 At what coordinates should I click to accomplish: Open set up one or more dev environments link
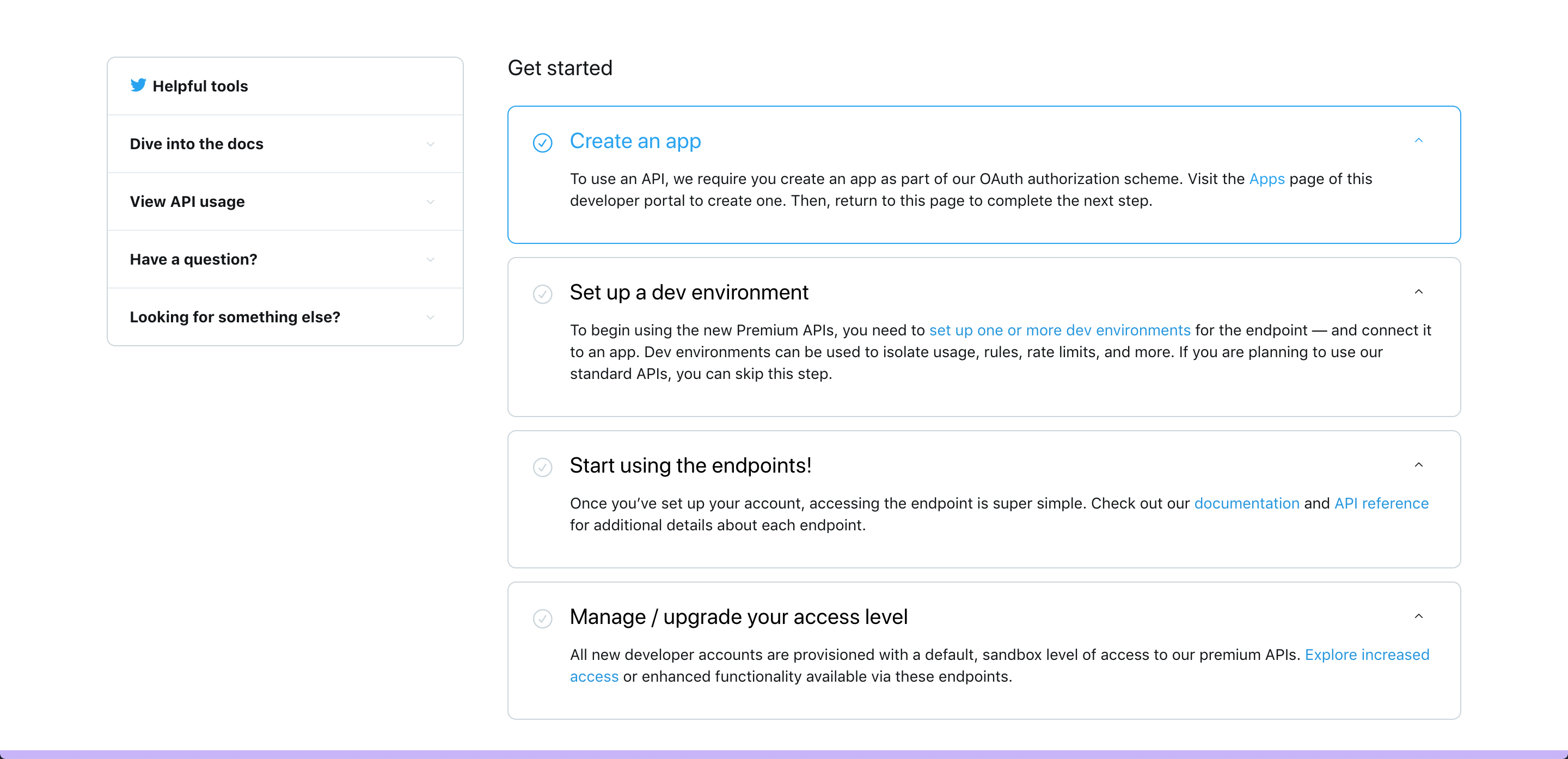pyautogui.click(x=1059, y=330)
